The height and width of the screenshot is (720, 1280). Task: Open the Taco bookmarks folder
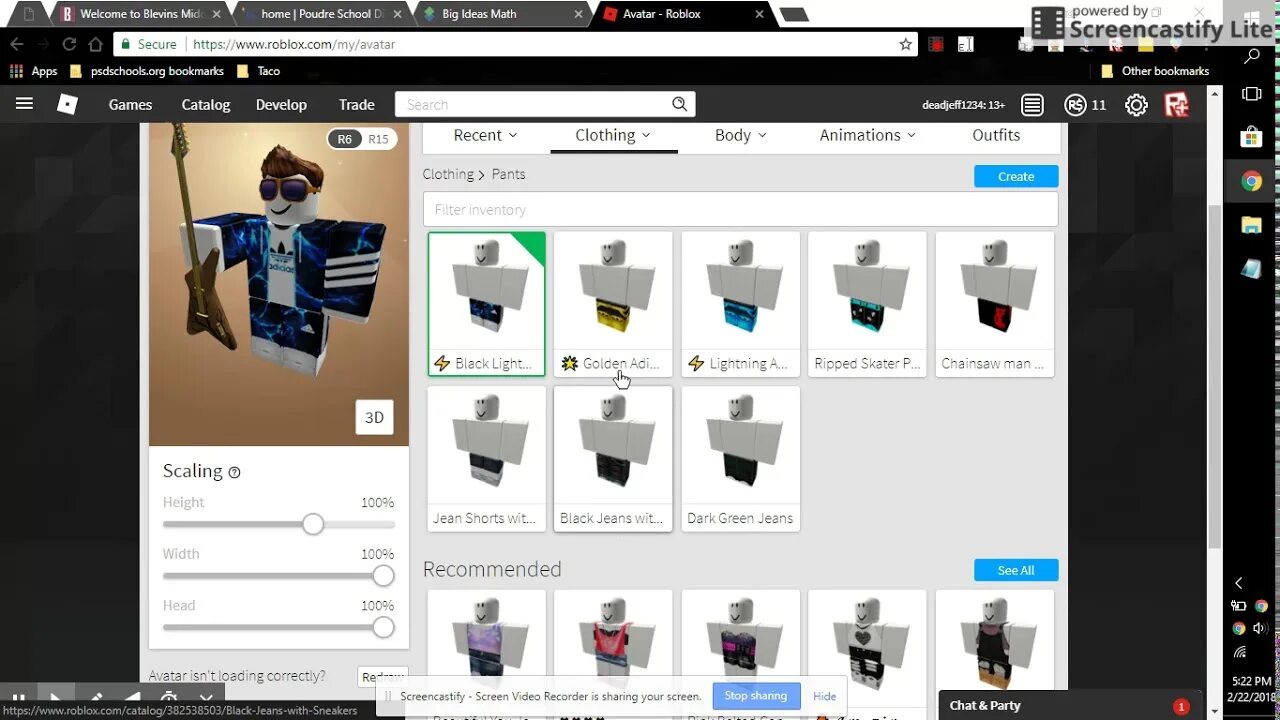pyautogui.click(x=259, y=71)
